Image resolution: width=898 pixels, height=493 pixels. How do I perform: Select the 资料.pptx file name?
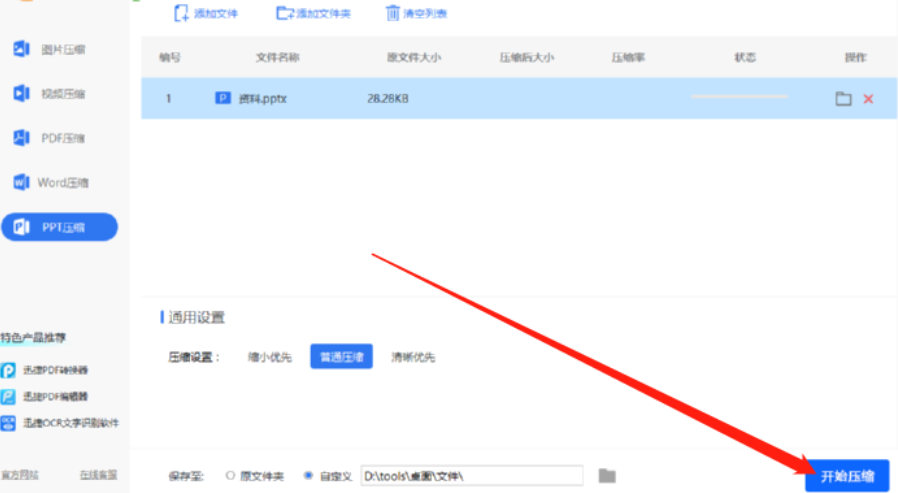click(262, 98)
